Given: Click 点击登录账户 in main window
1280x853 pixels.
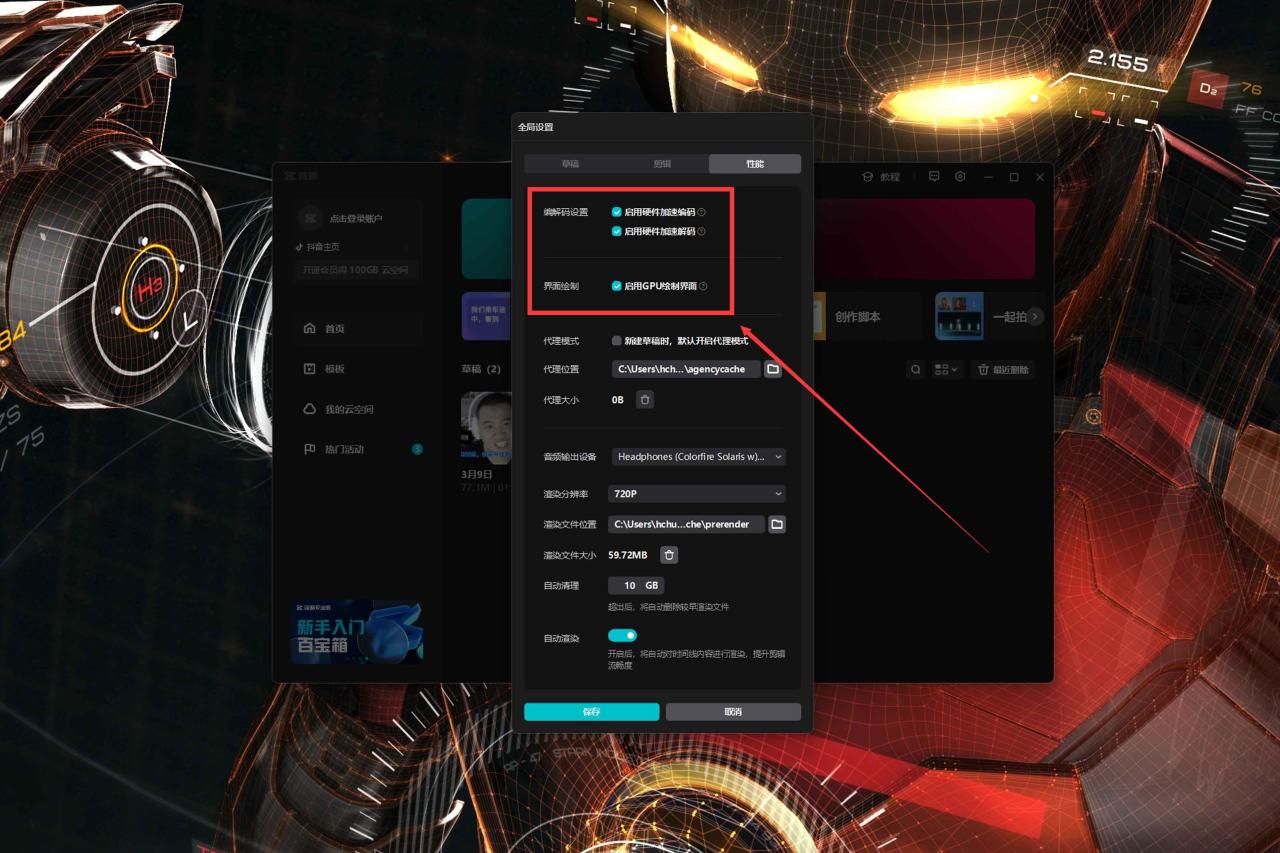Looking at the screenshot, I should (356, 218).
